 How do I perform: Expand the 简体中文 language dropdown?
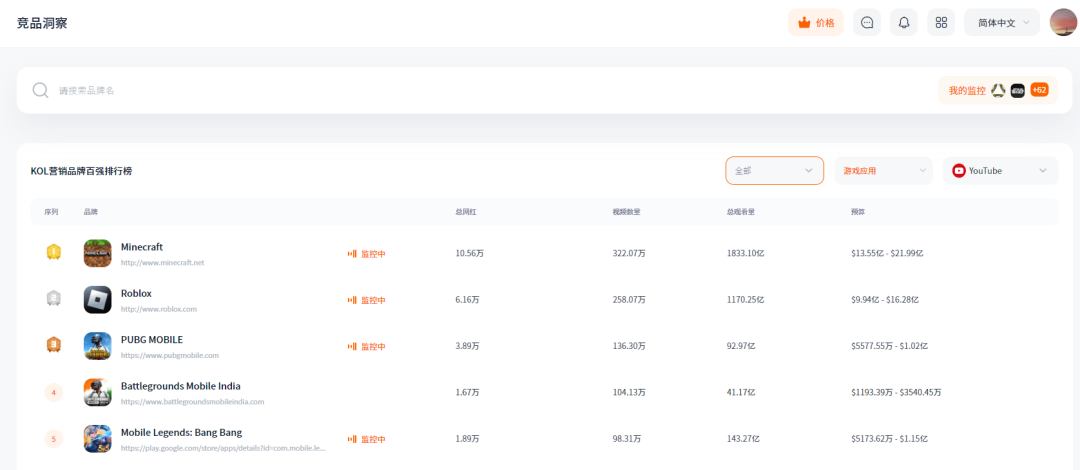(x=1001, y=23)
